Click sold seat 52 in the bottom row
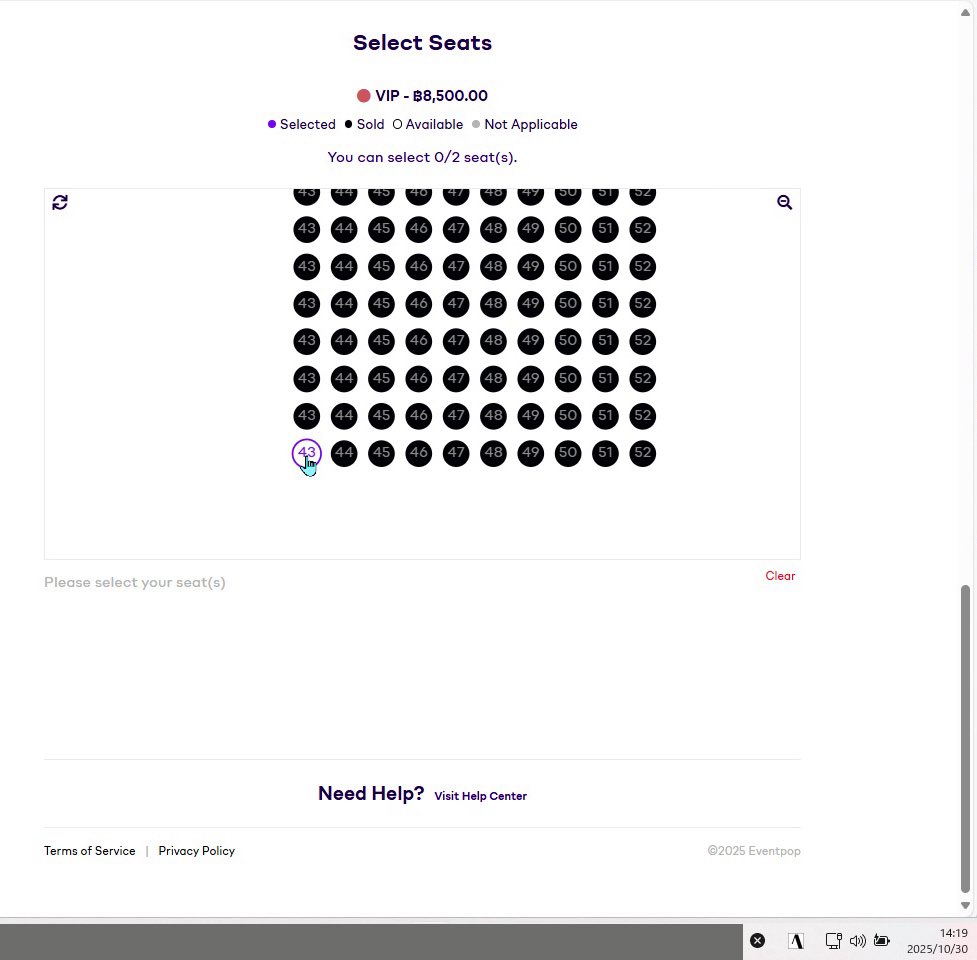The height and width of the screenshot is (960, 977). [x=642, y=453]
